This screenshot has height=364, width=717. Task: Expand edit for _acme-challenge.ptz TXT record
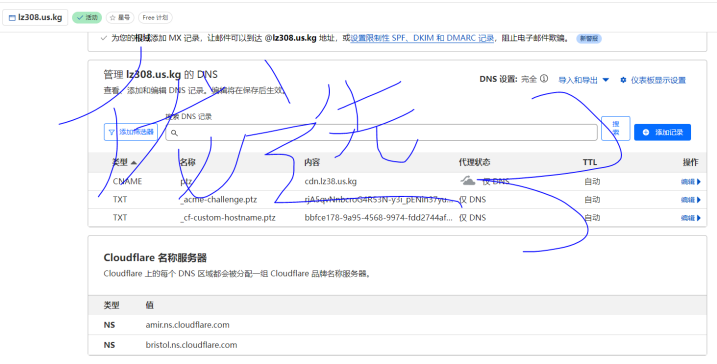click(690, 200)
